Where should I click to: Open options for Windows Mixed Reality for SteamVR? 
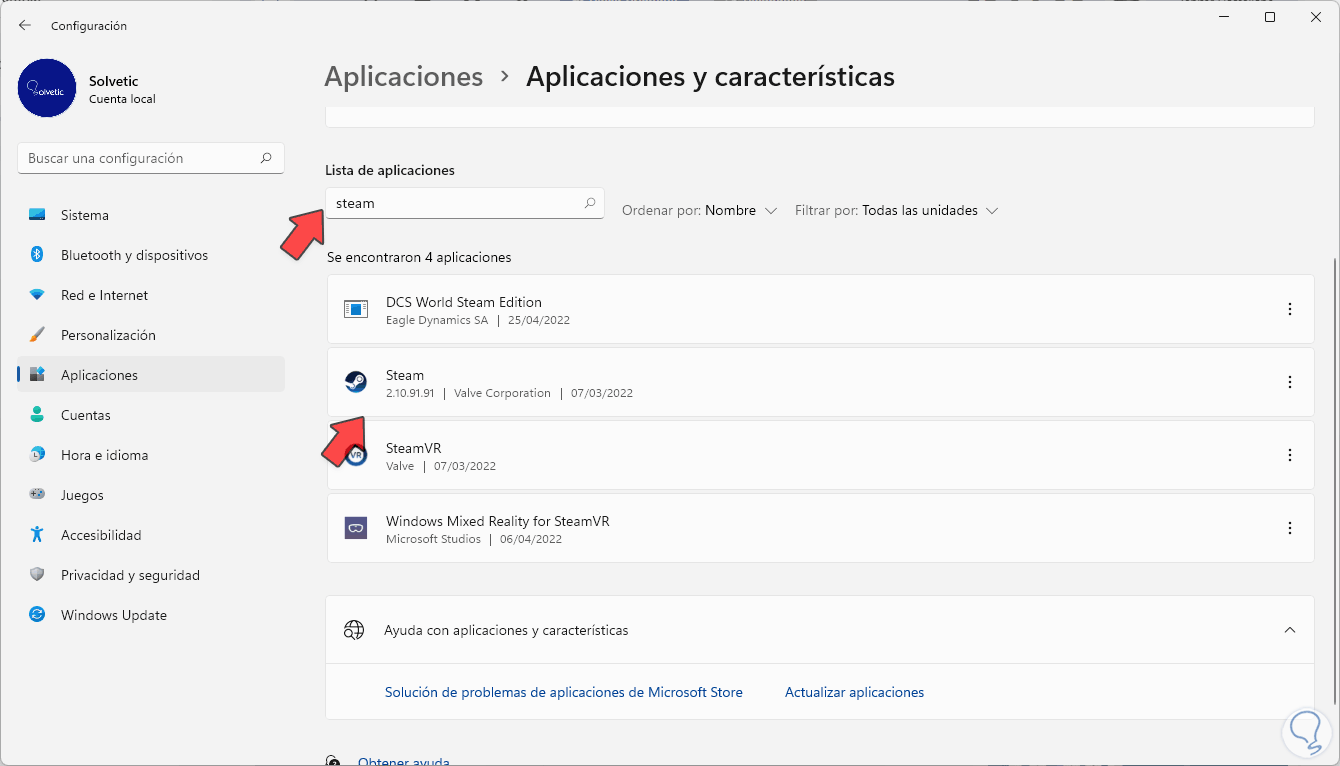pos(1290,528)
